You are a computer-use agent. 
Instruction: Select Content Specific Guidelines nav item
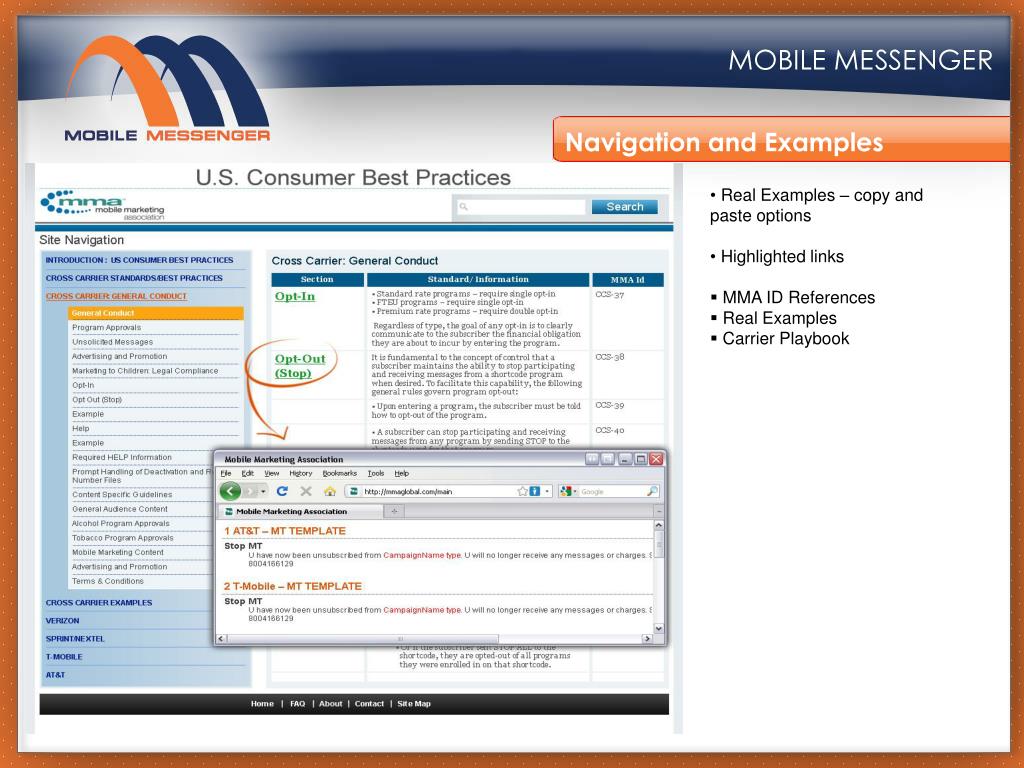pyautogui.click(x=122, y=494)
